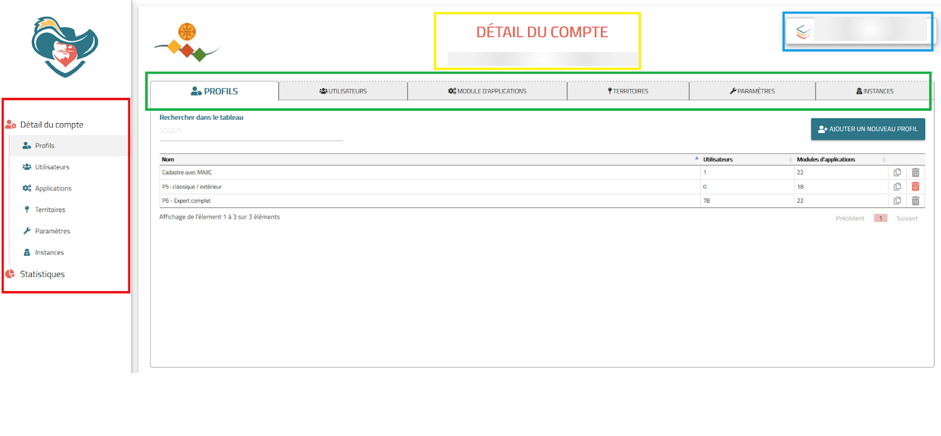This screenshot has height=436, width=941.
Task: Select Paramètres in the left sidebar
Action: (x=52, y=231)
